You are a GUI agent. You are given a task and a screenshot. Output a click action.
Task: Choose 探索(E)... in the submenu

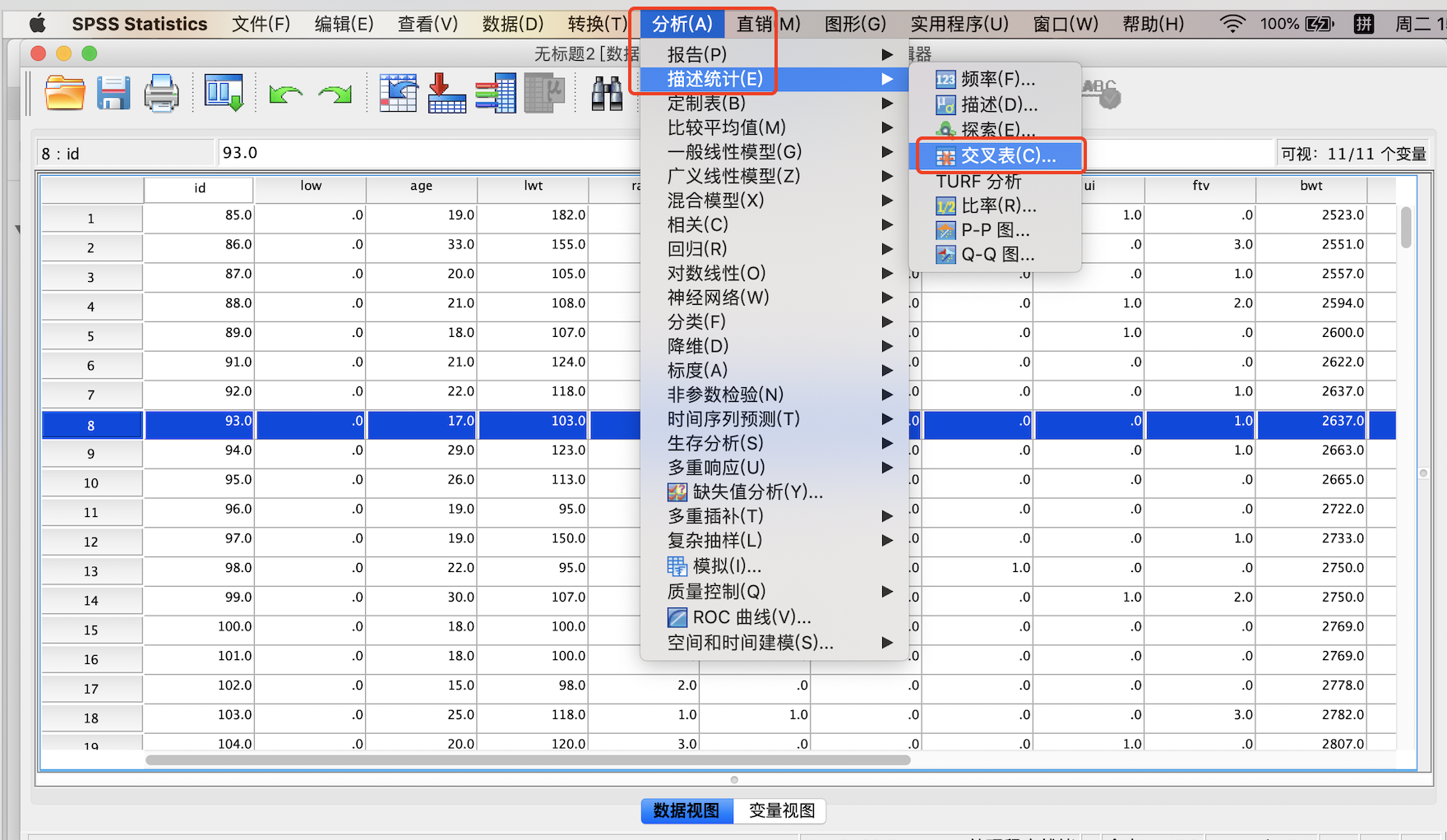pos(995,129)
